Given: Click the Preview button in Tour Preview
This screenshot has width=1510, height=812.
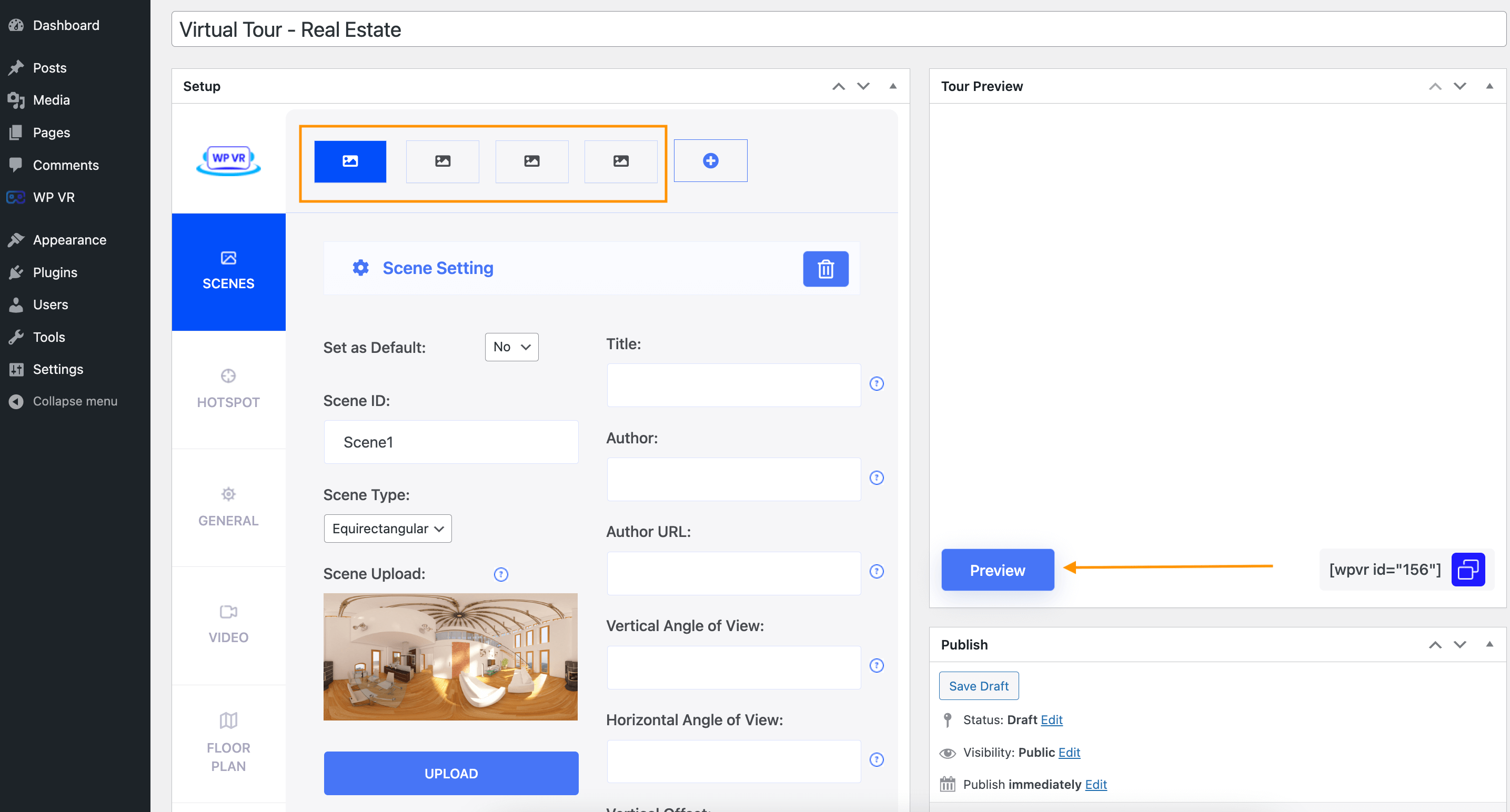Looking at the screenshot, I should (x=997, y=569).
